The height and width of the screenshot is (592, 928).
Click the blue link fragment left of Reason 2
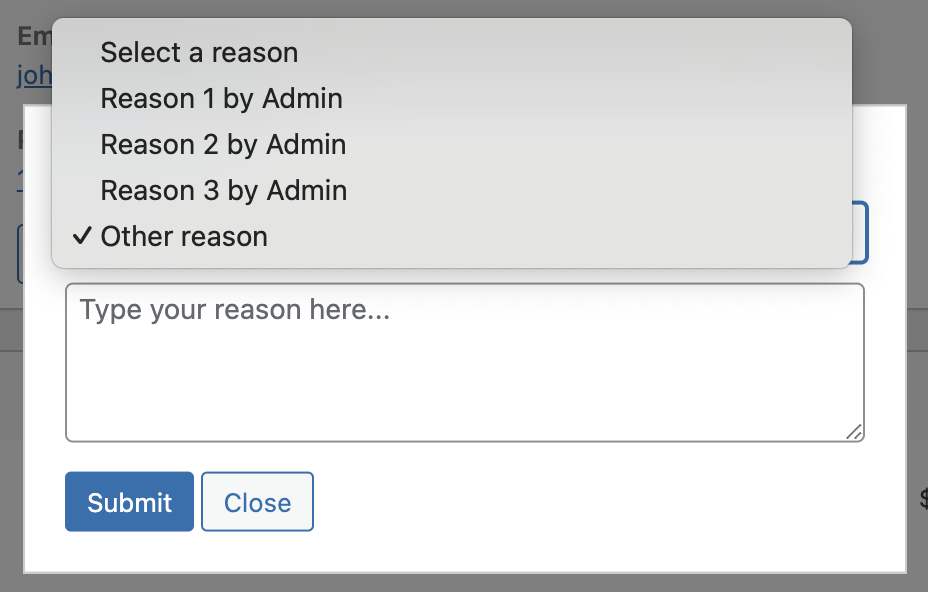point(20,181)
